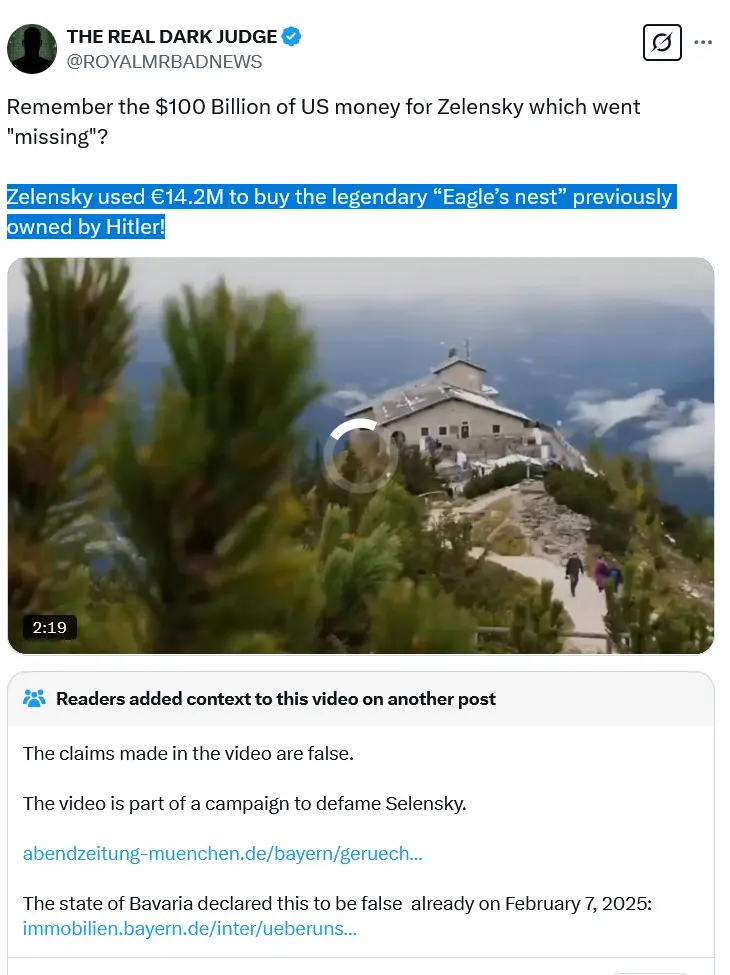Click the hikers on the video path

tap(593, 573)
